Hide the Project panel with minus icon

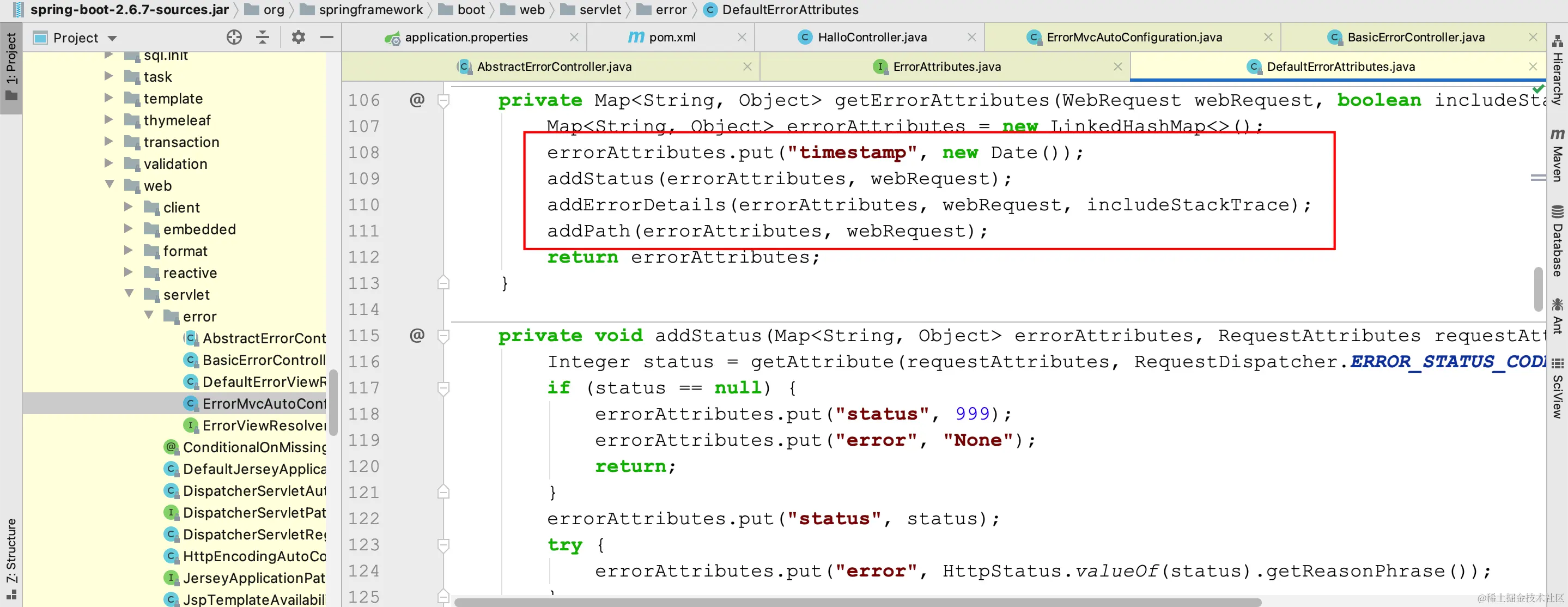point(327,38)
